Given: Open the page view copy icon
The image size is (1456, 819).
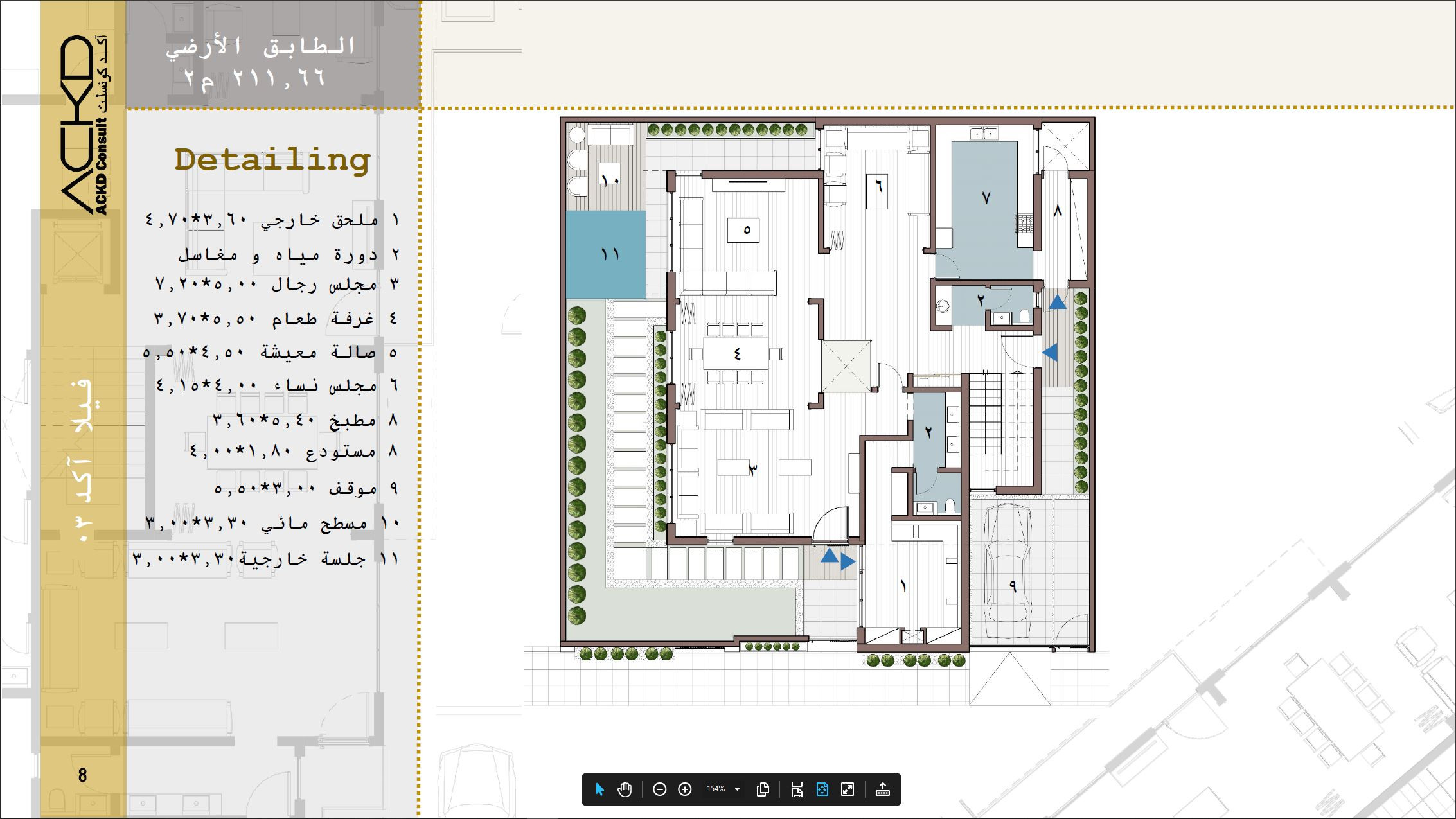Looking at the screenshot, I should click(x=763, y=789).
